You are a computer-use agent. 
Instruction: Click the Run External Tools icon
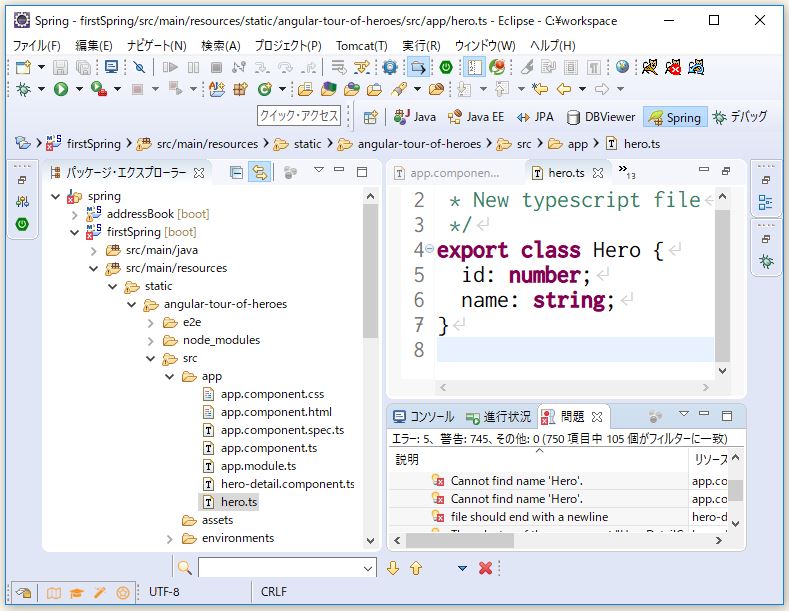[x=99, y=89]
